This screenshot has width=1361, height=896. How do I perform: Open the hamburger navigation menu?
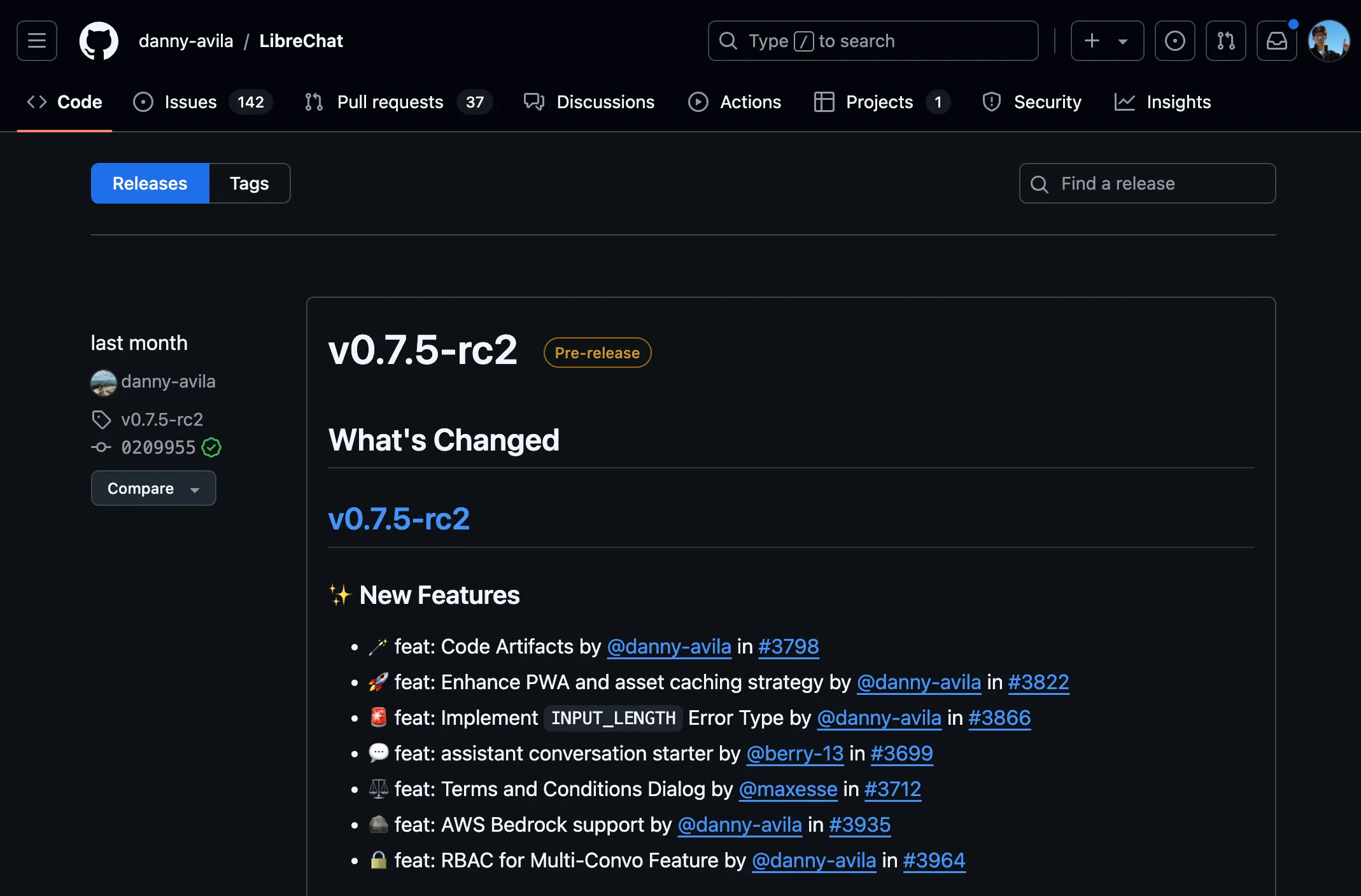pyautogui.click(x=37, y=41)
